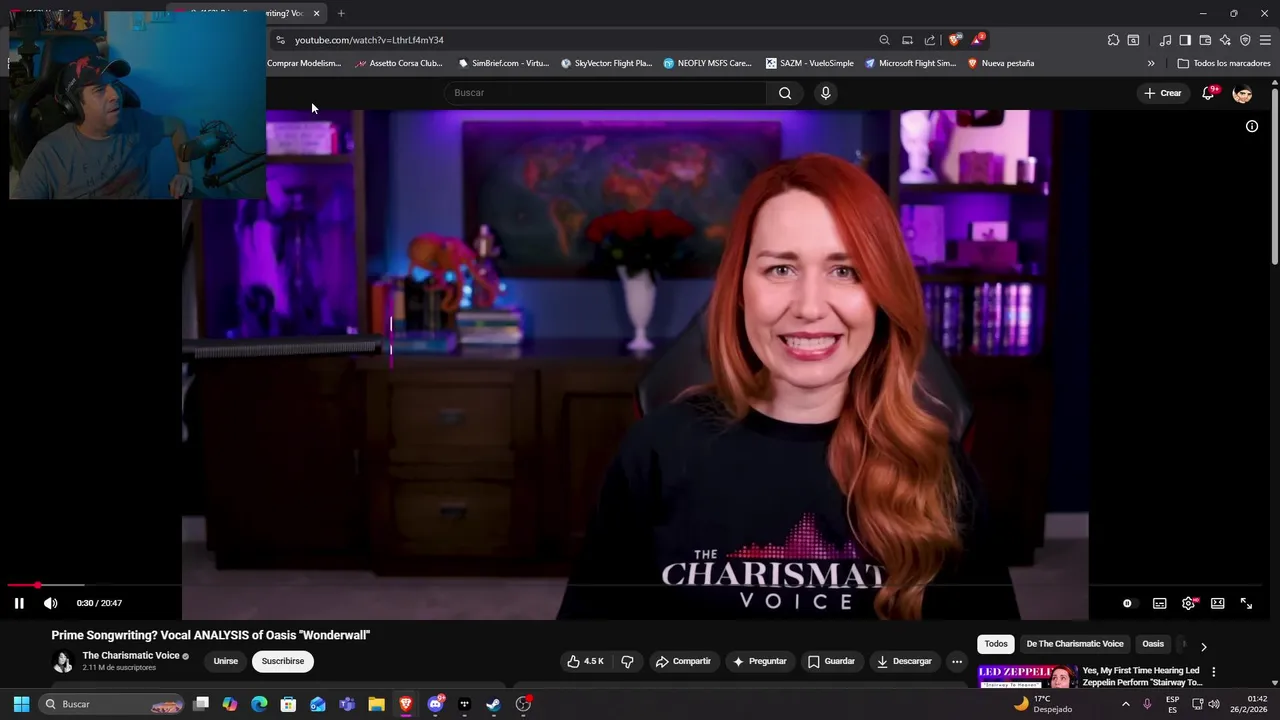
Task: Open the Brave media playlist music icon
Action: [1165, 40]
